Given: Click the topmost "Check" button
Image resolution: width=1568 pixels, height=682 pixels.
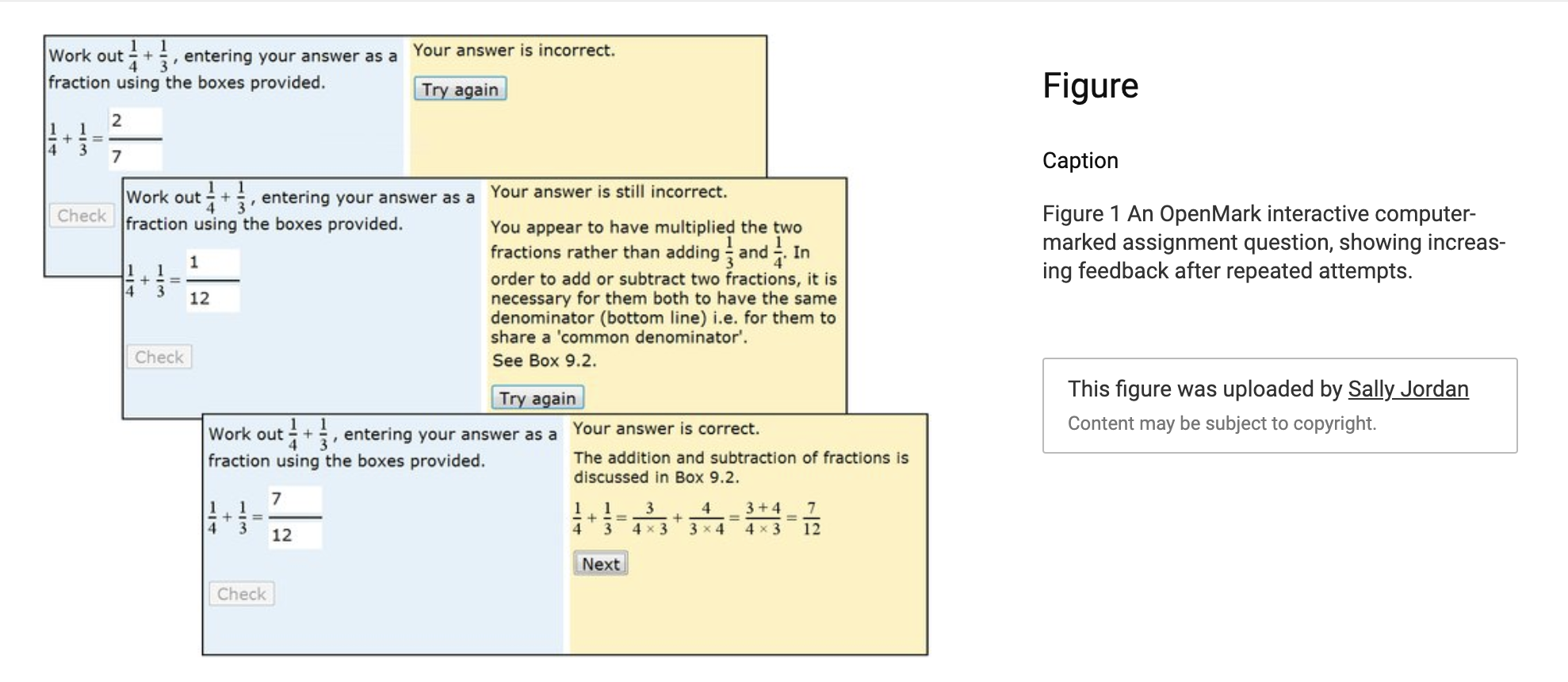Looking at the screenshot, I should [82, 215].
